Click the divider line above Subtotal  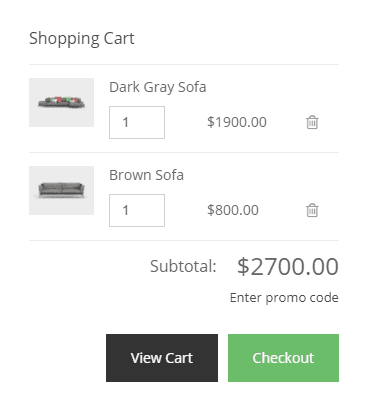tap(184, 240)
